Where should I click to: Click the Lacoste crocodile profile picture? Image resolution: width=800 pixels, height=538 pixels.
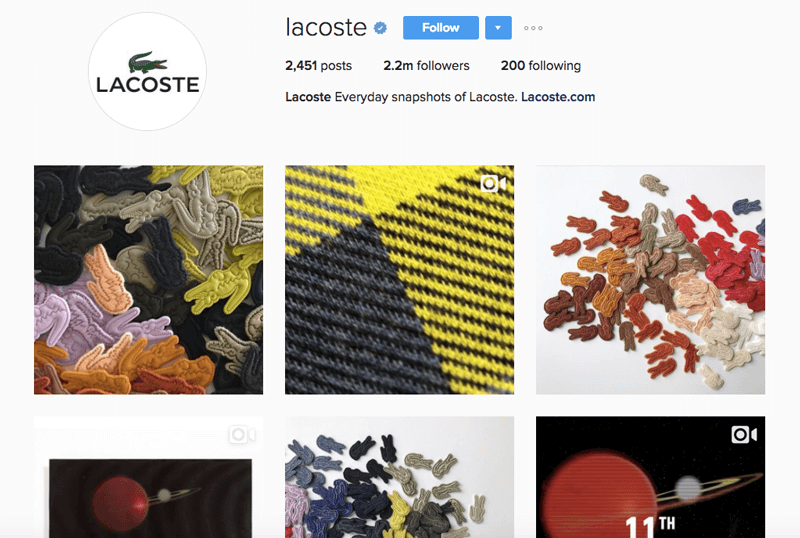[147, 71]
